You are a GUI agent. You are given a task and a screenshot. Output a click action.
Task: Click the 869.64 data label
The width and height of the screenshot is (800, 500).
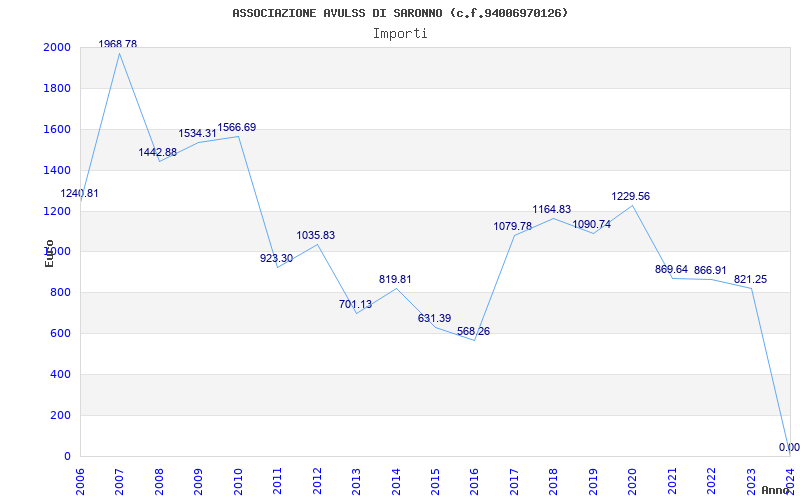(671, 269)
